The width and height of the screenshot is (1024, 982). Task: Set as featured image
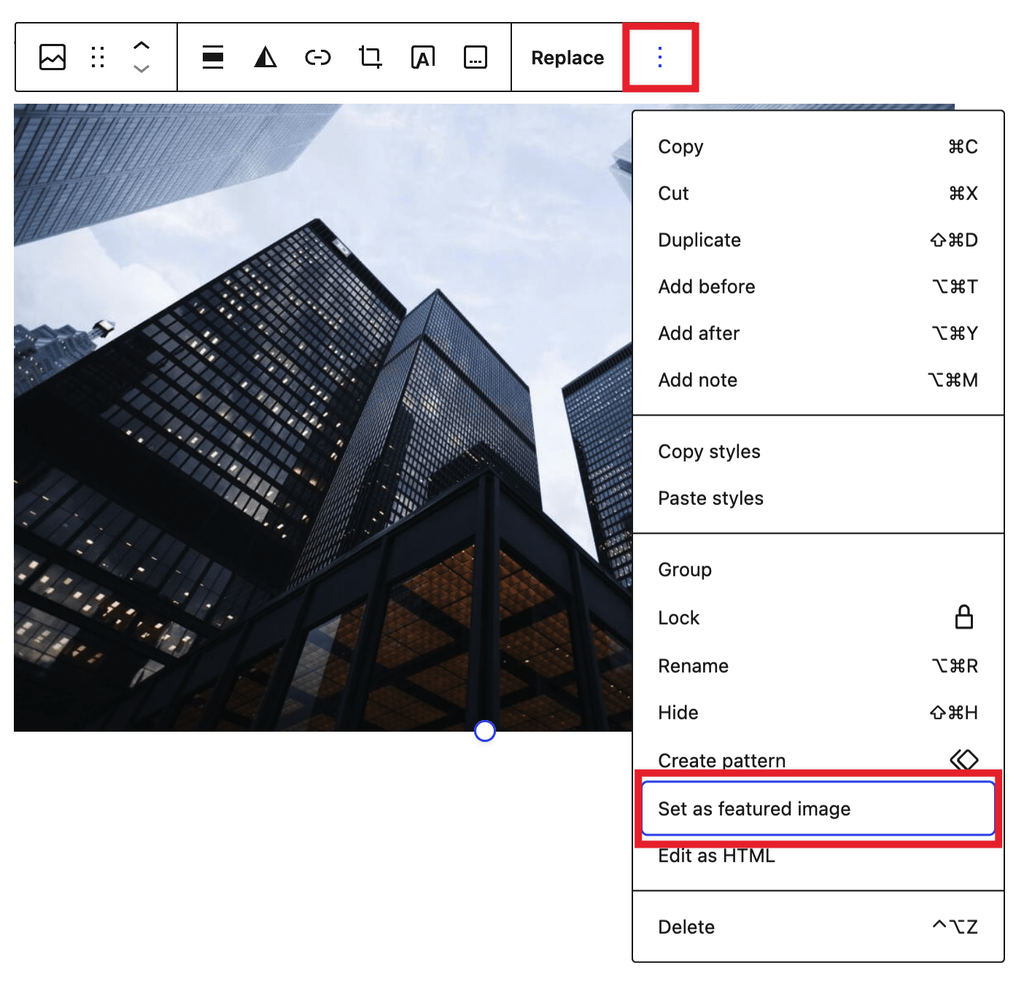click(818, 809)
